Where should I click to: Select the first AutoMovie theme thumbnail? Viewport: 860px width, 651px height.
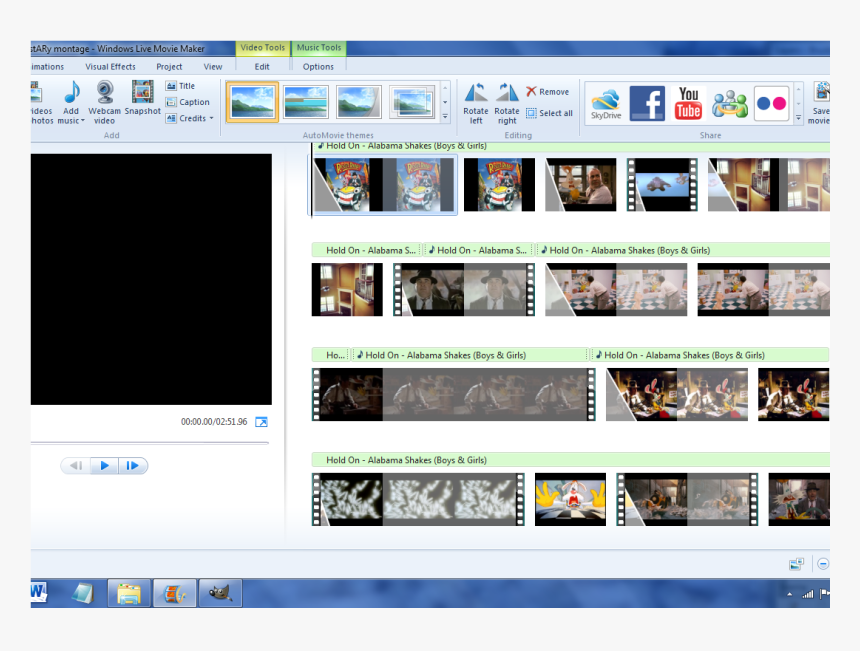[252, 102]
